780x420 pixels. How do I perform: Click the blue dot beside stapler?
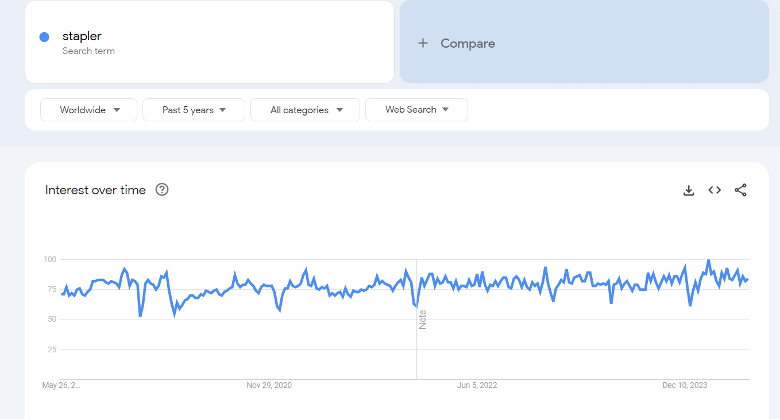44,37
